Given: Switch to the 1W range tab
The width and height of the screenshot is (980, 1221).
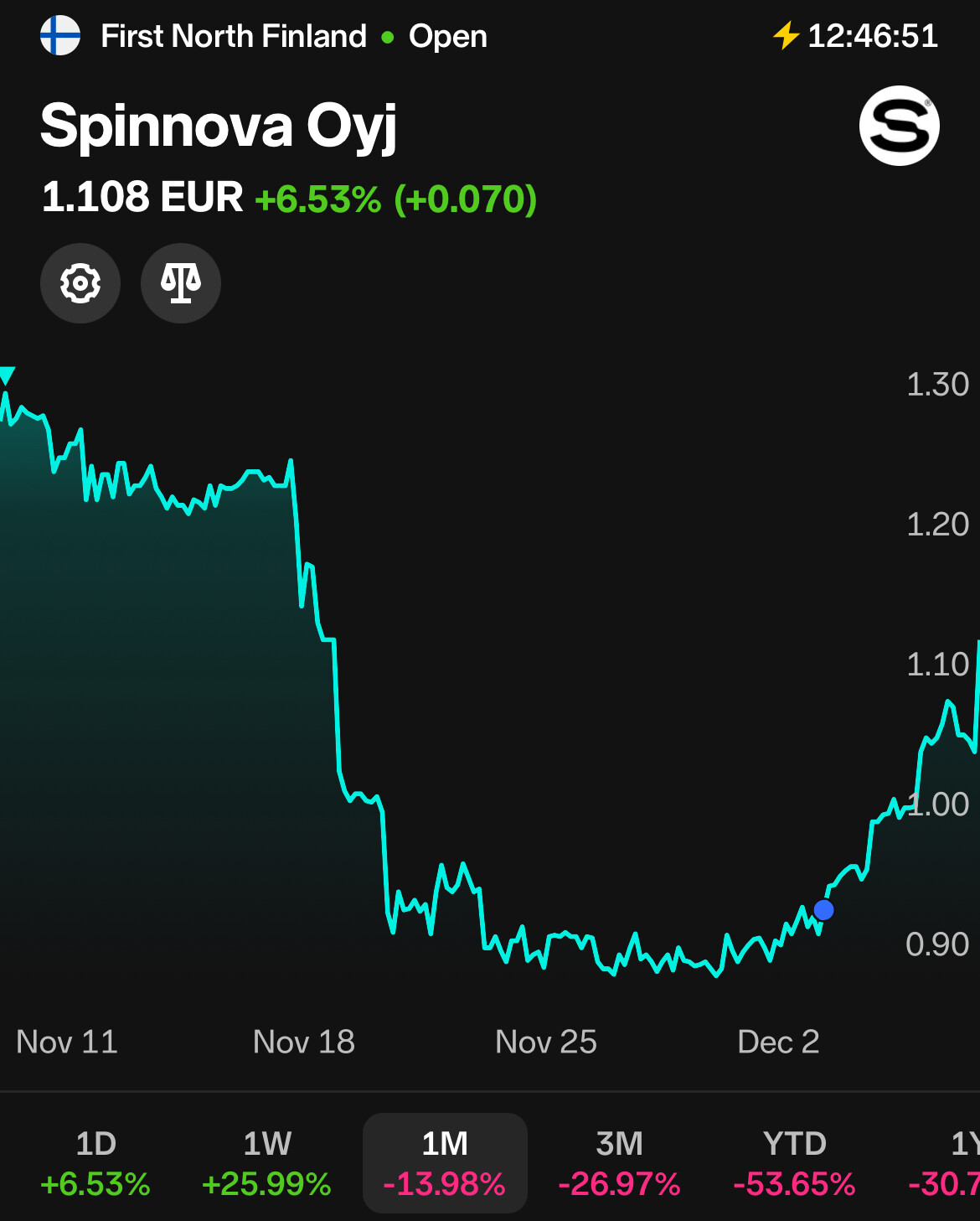Looking at the screenshot, I should [x=267, y=1163].
